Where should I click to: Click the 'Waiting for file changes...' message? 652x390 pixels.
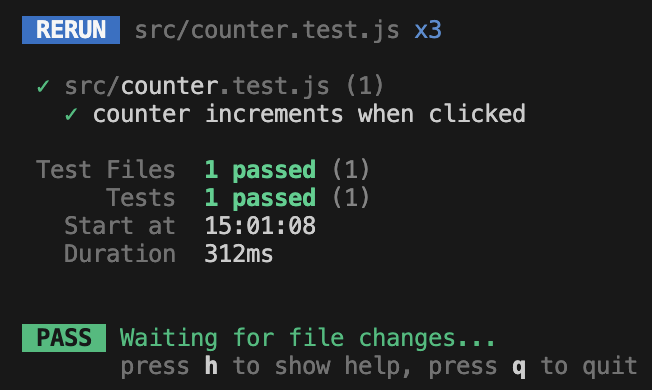(307, 338)
